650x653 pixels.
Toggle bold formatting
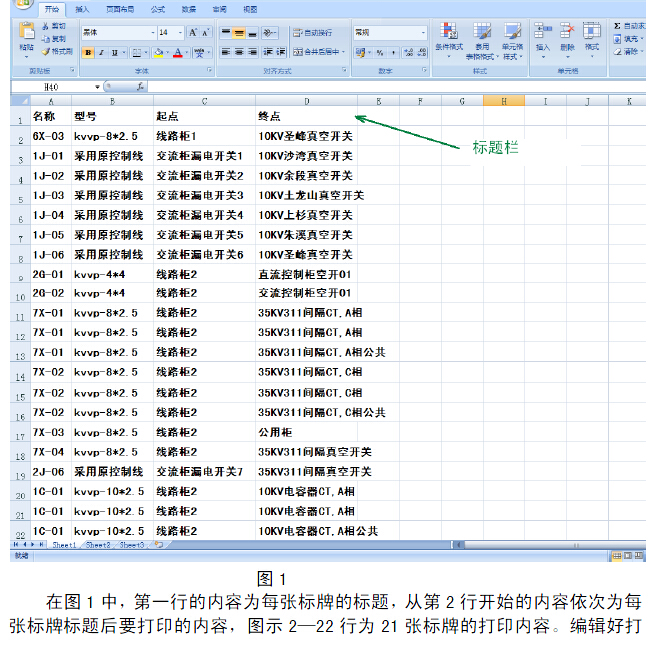(x=88, y=52)
